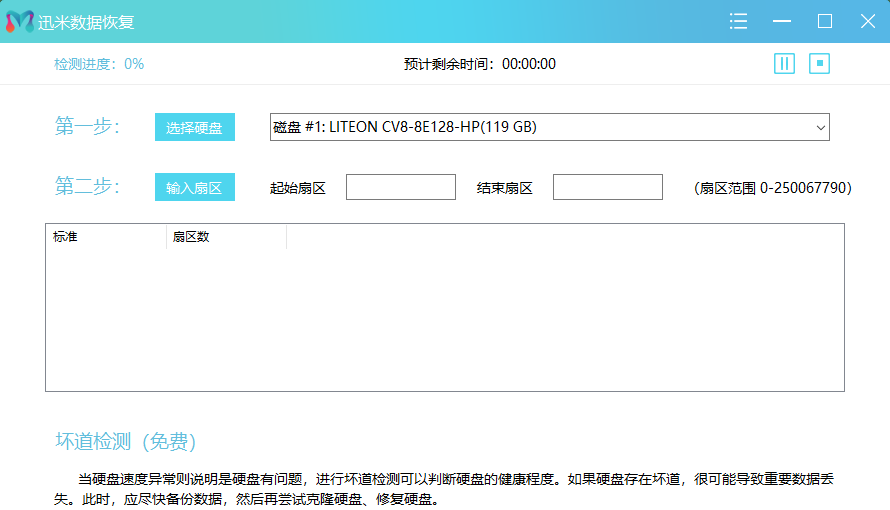Maximize the application window
The image size is (890, 510).
pyautogui.click(x=825, y=21)
